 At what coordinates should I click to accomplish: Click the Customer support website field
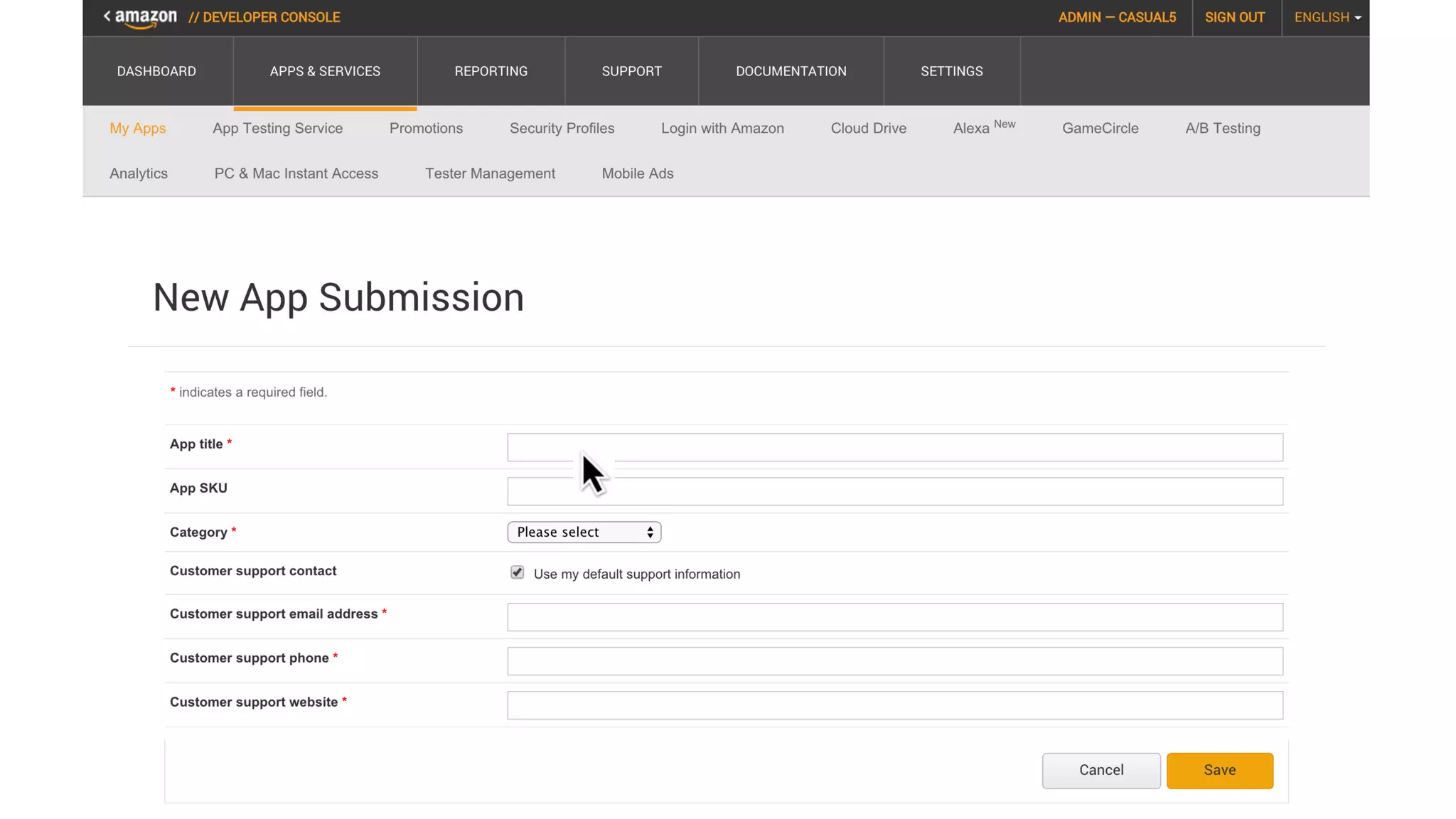click(x=894, y=705)
